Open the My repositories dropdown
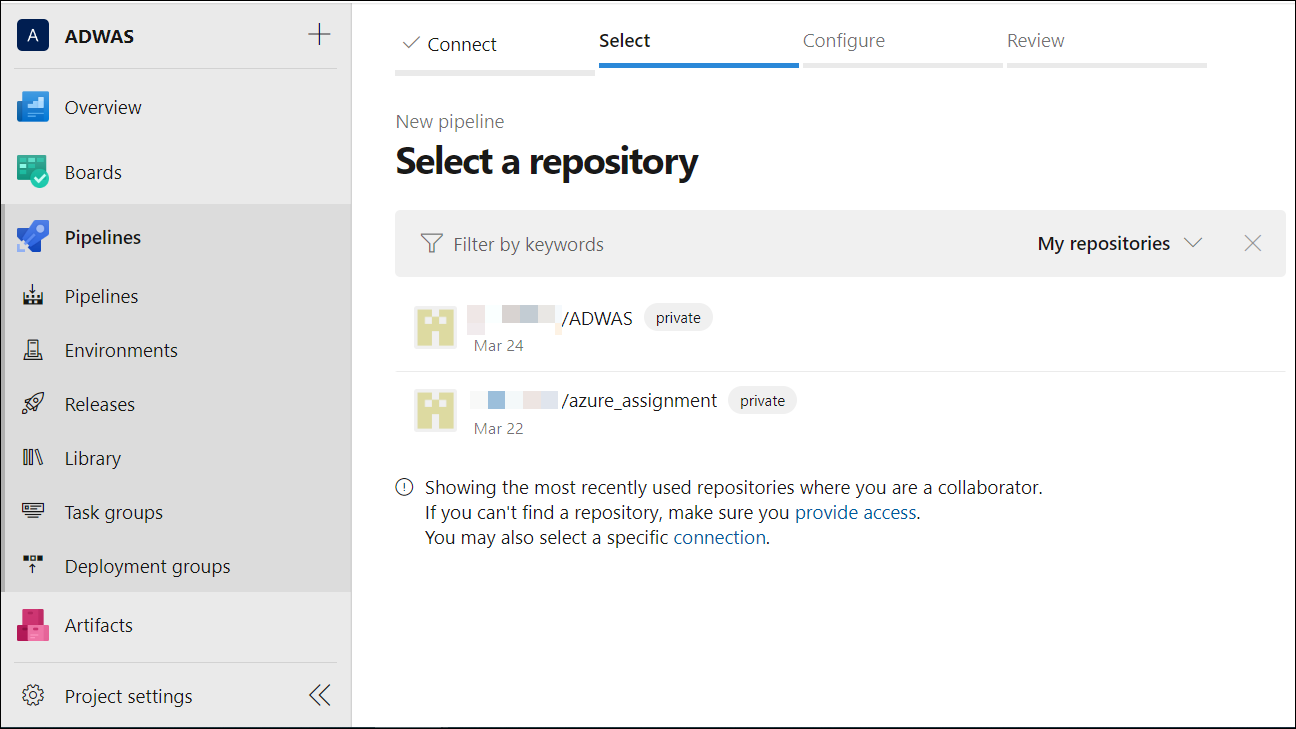Viewport: 1296px width, 729px height. 1119,242
